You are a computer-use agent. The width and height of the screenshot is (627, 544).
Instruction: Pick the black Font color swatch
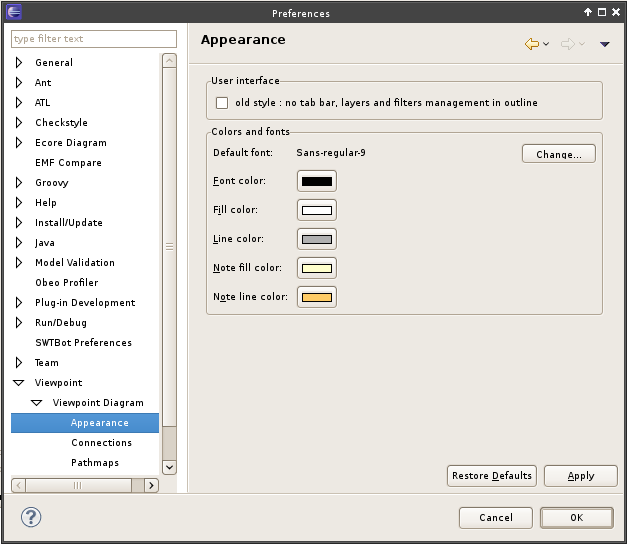tap(317, 181)
